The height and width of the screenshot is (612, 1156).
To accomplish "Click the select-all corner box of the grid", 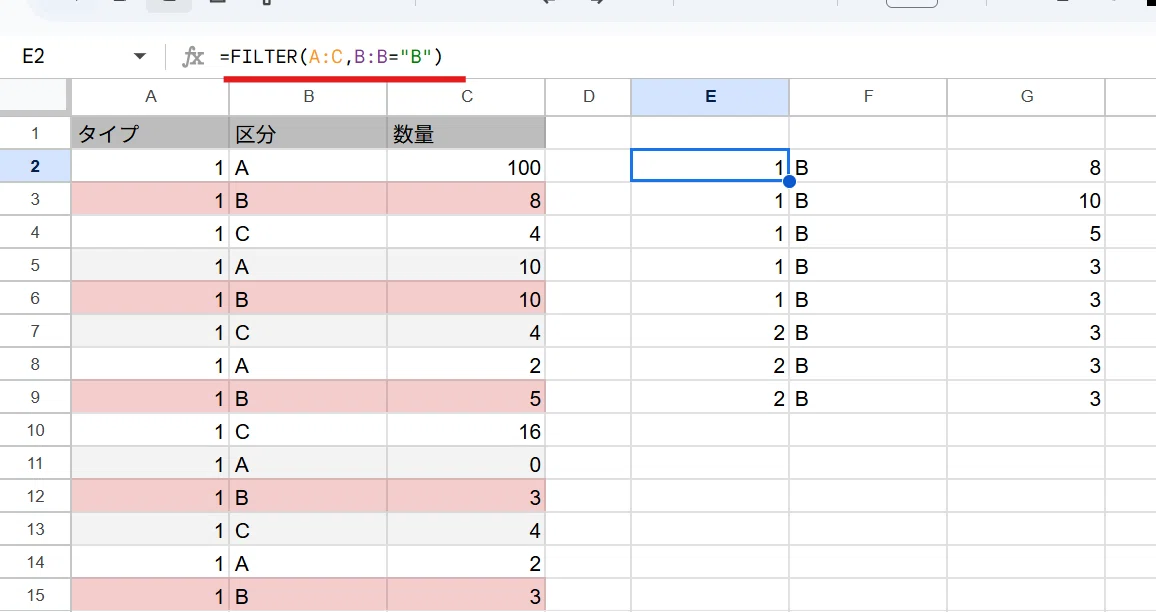I will (35, 97).
